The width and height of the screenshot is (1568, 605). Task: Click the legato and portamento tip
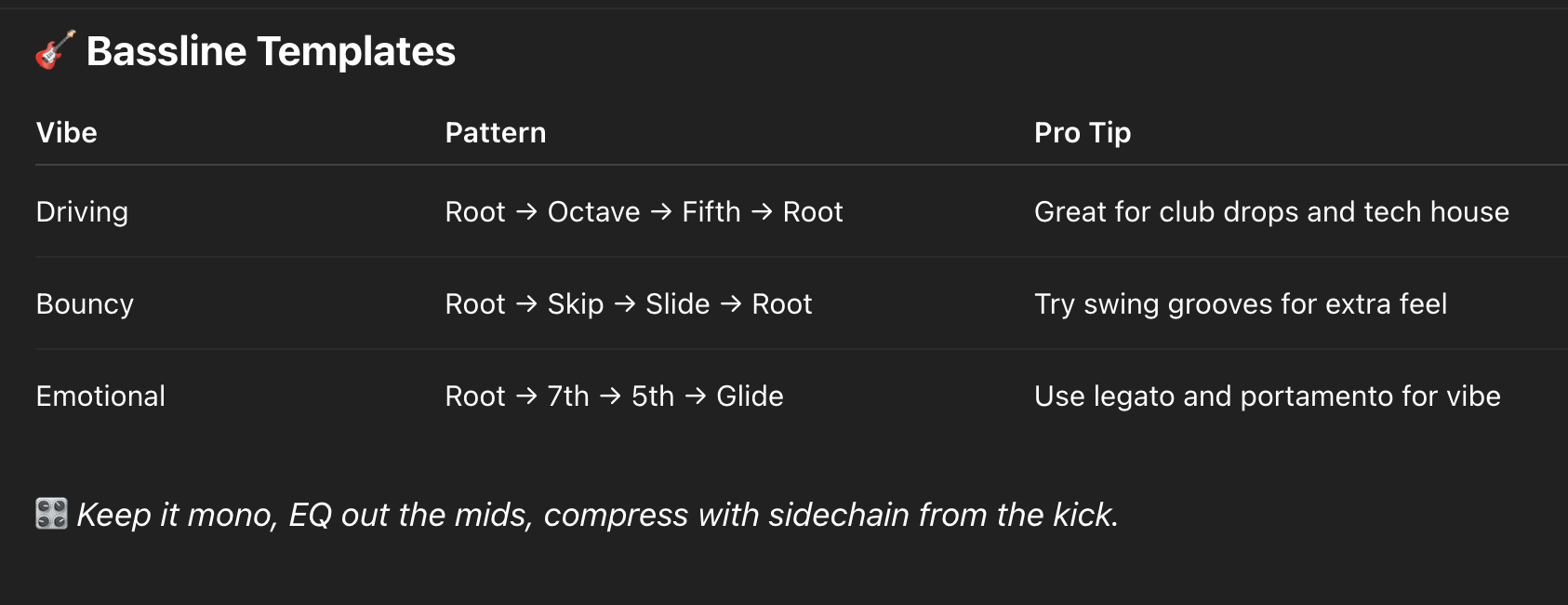coord(1268,396)
